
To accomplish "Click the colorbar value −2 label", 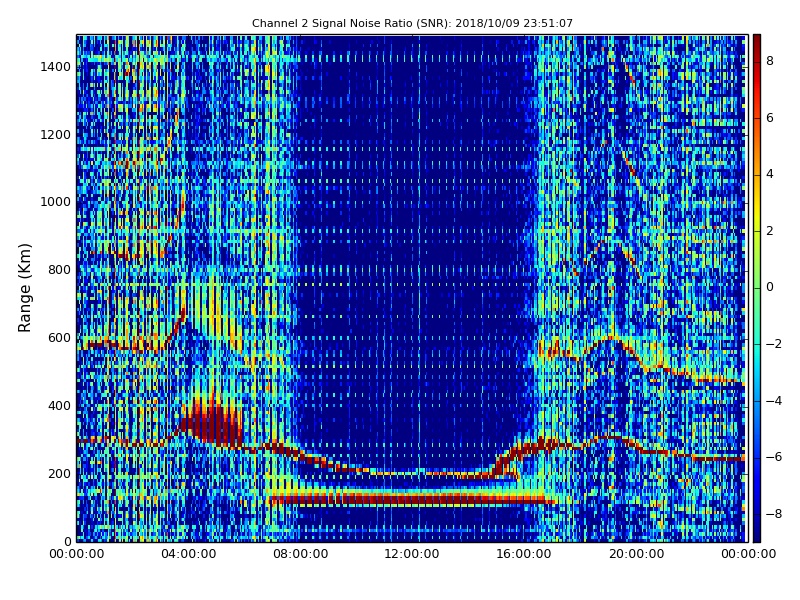I will tap(774, 344).
